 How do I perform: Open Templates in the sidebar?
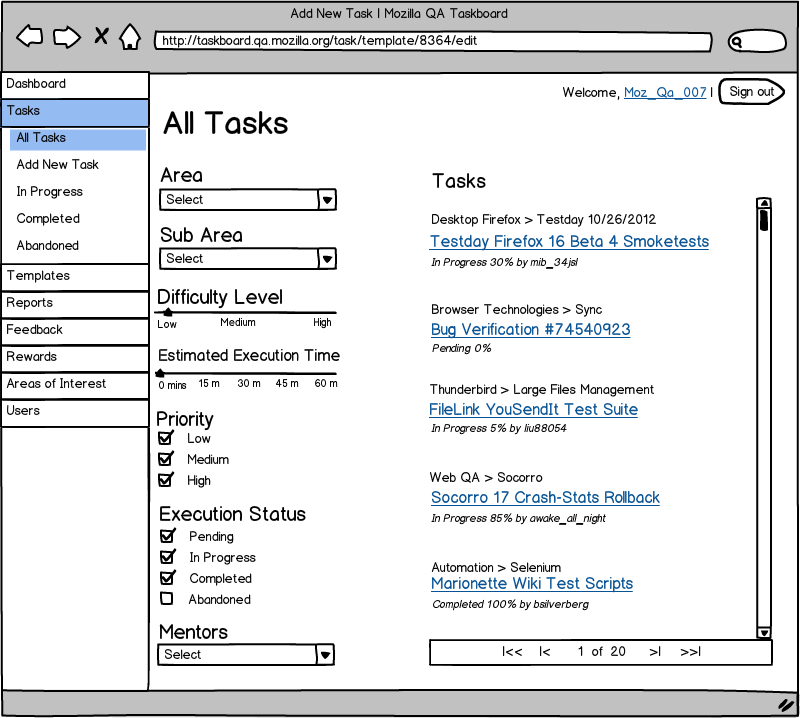coord(75,277)
